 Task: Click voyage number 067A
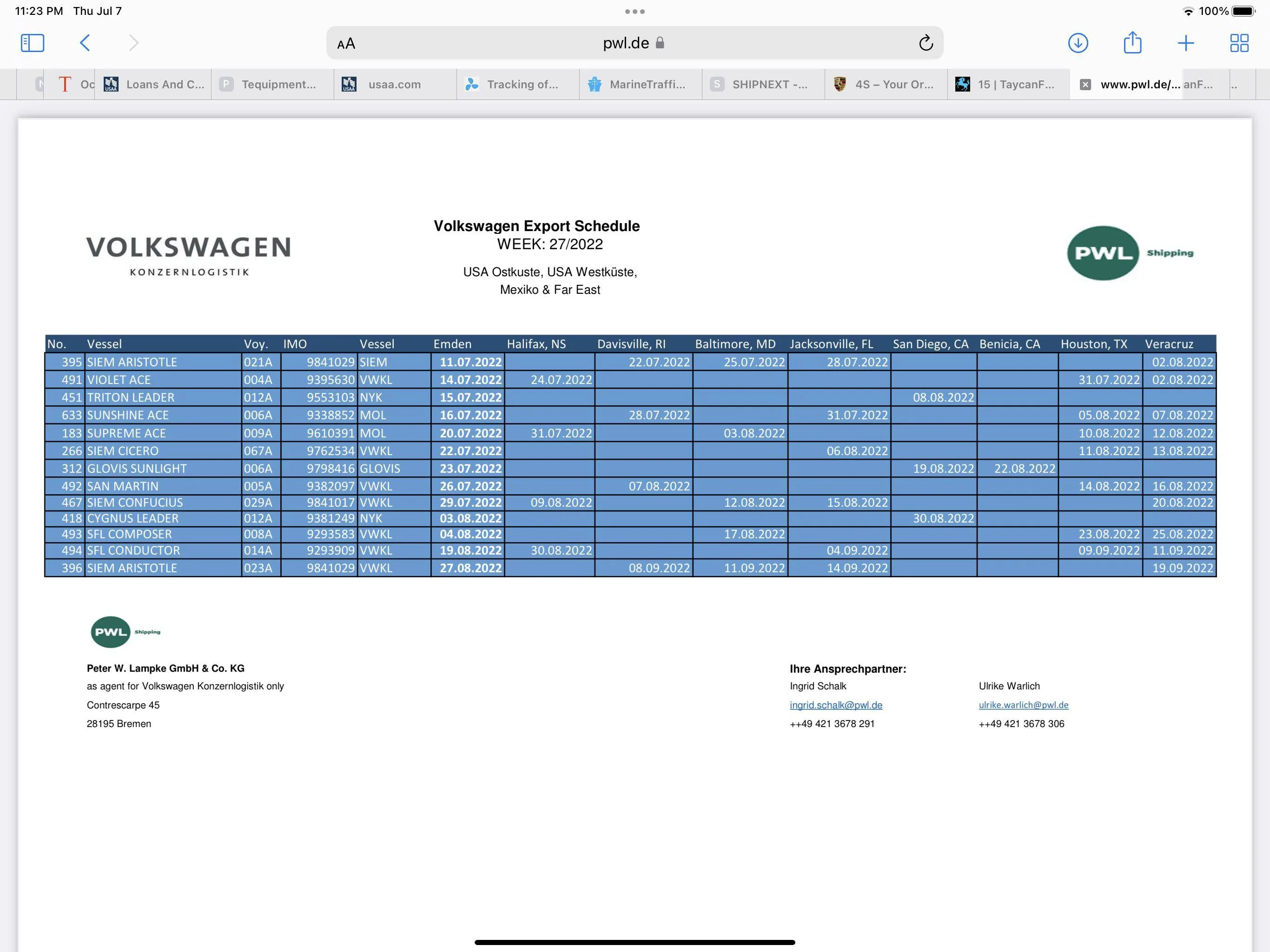258,451
